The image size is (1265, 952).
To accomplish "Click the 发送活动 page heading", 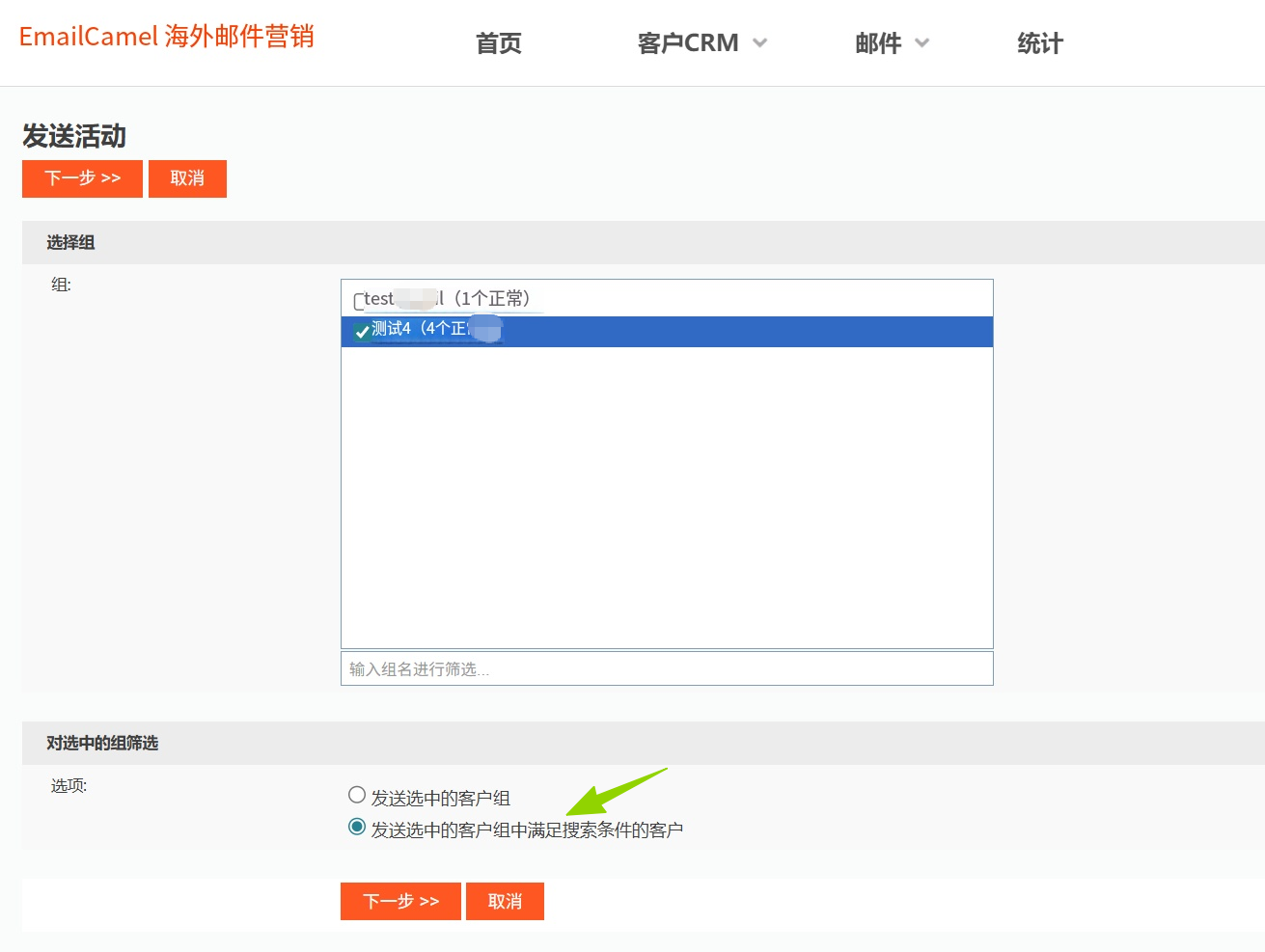I will point(74,136).
